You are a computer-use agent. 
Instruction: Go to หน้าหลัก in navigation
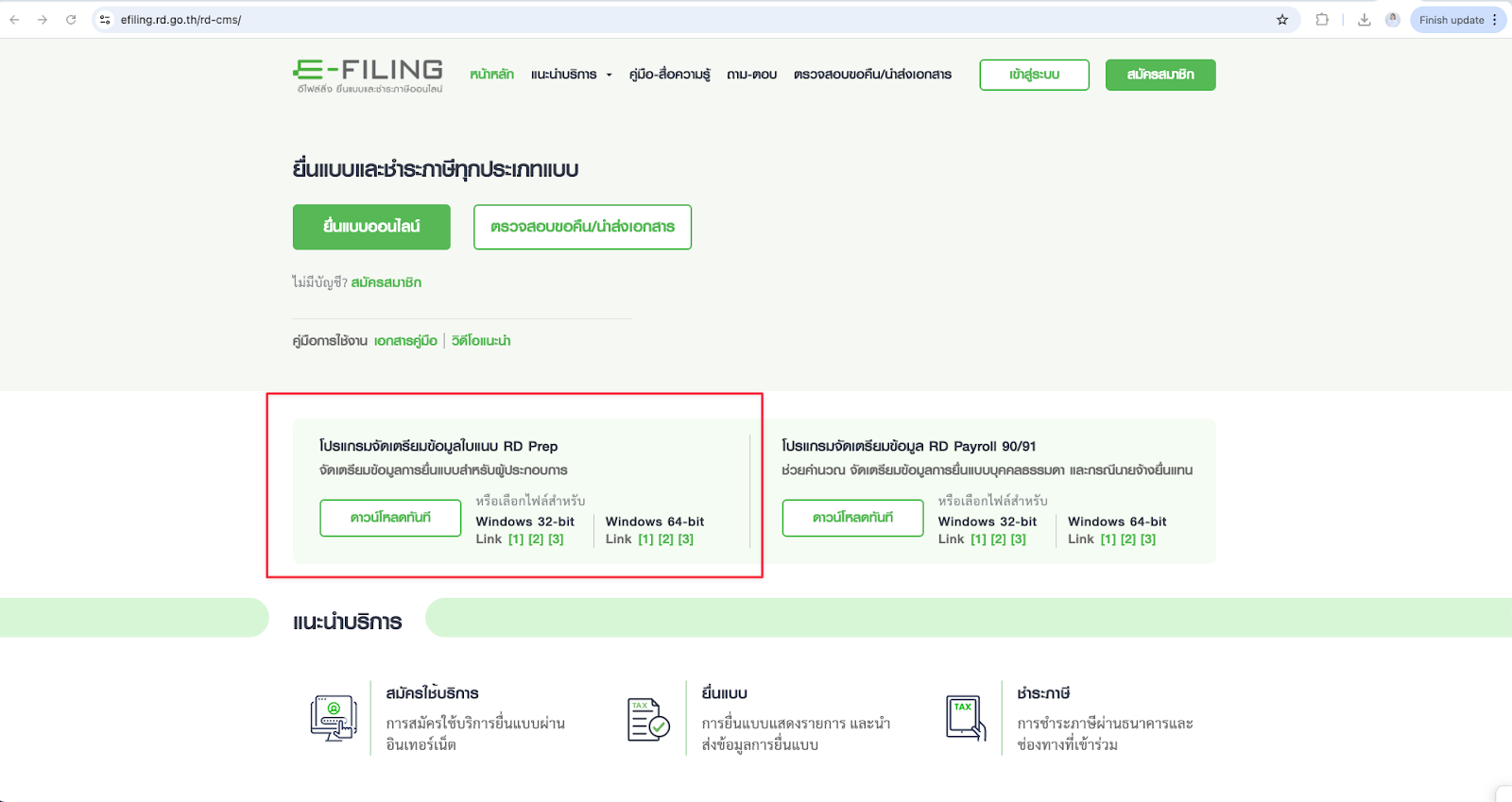click(x=491, y=75)
